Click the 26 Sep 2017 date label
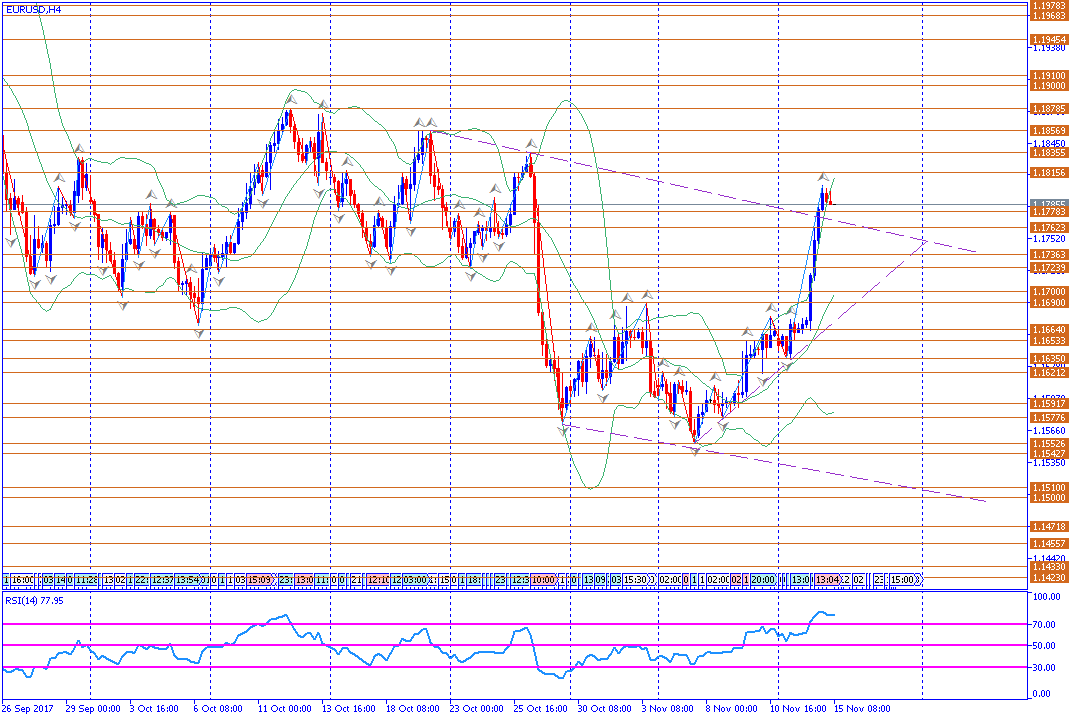 pos(30,708)
